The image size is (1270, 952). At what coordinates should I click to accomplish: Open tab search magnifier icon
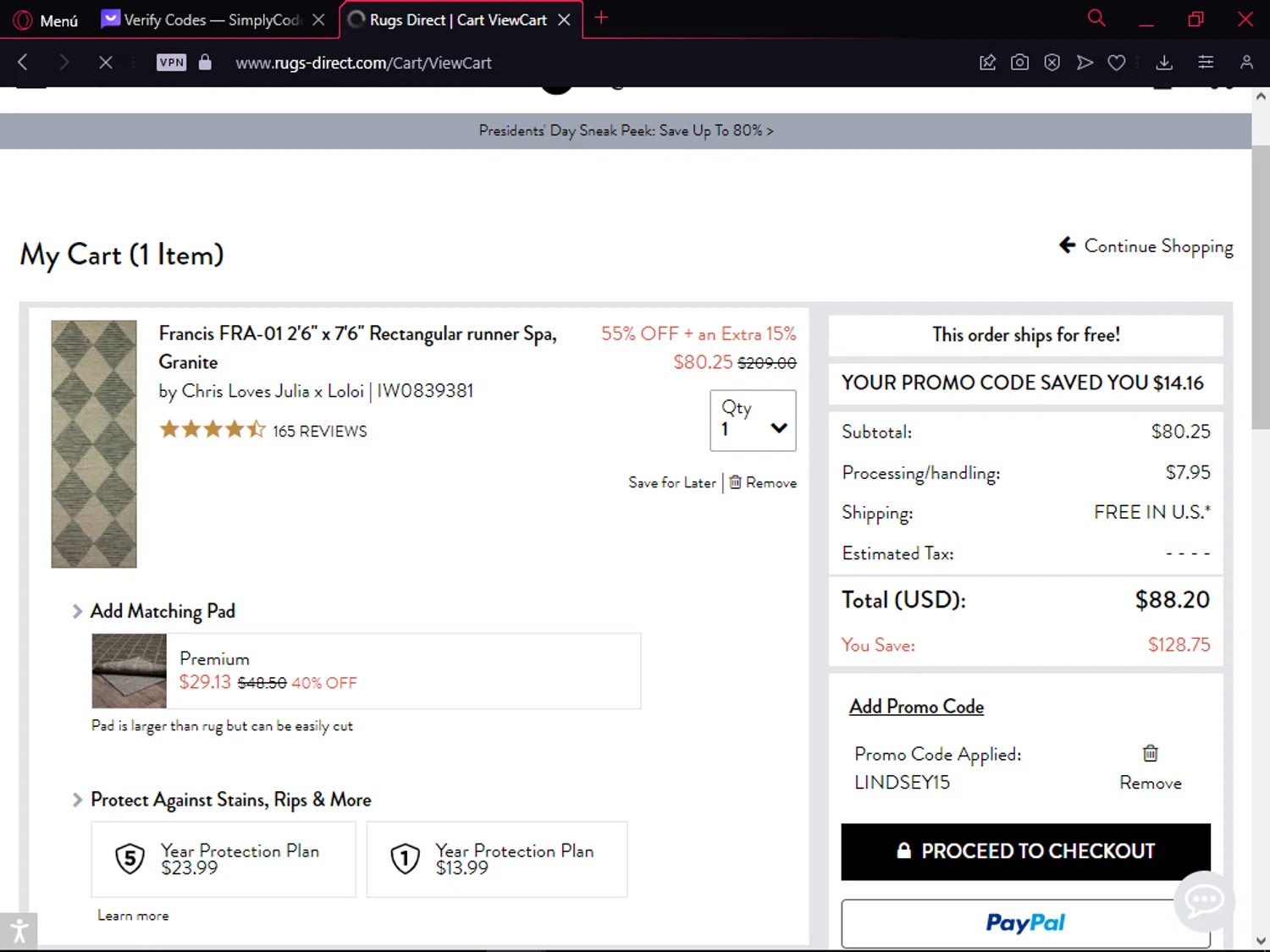coord(1096,18)
